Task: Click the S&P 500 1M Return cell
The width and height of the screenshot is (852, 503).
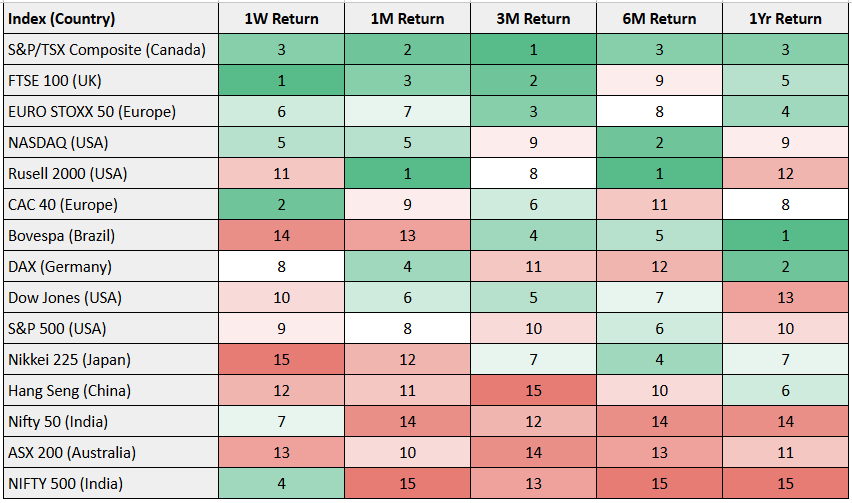Action: tap(408, 329)
